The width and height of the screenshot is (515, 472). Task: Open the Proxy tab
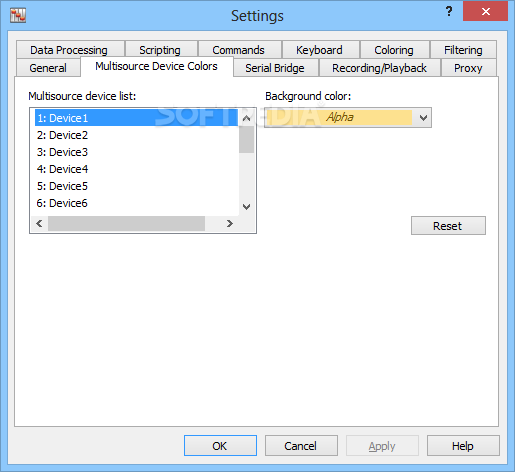[x=469, y=68]
